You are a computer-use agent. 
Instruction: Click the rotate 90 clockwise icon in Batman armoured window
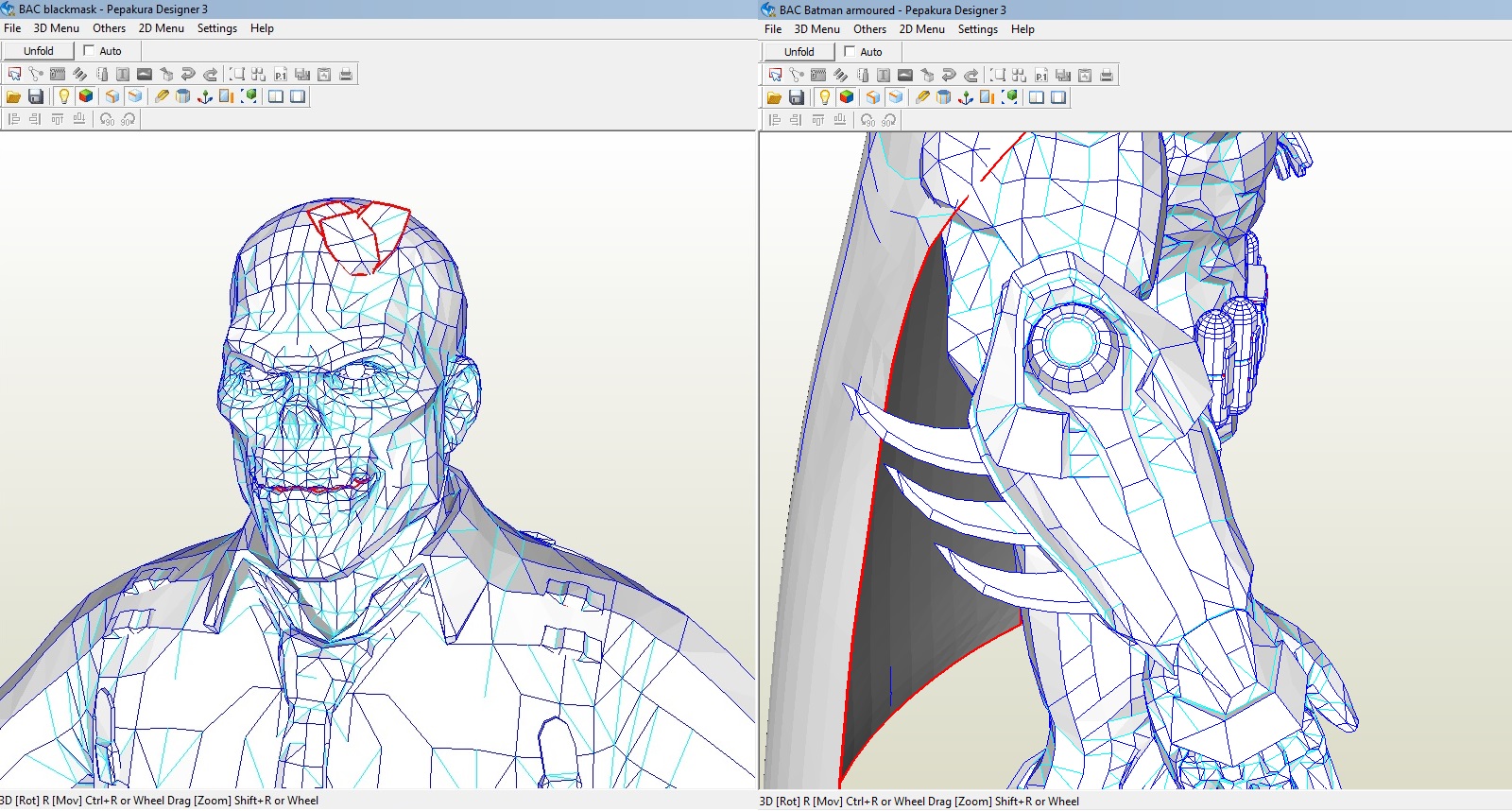(x=889, y=120)
